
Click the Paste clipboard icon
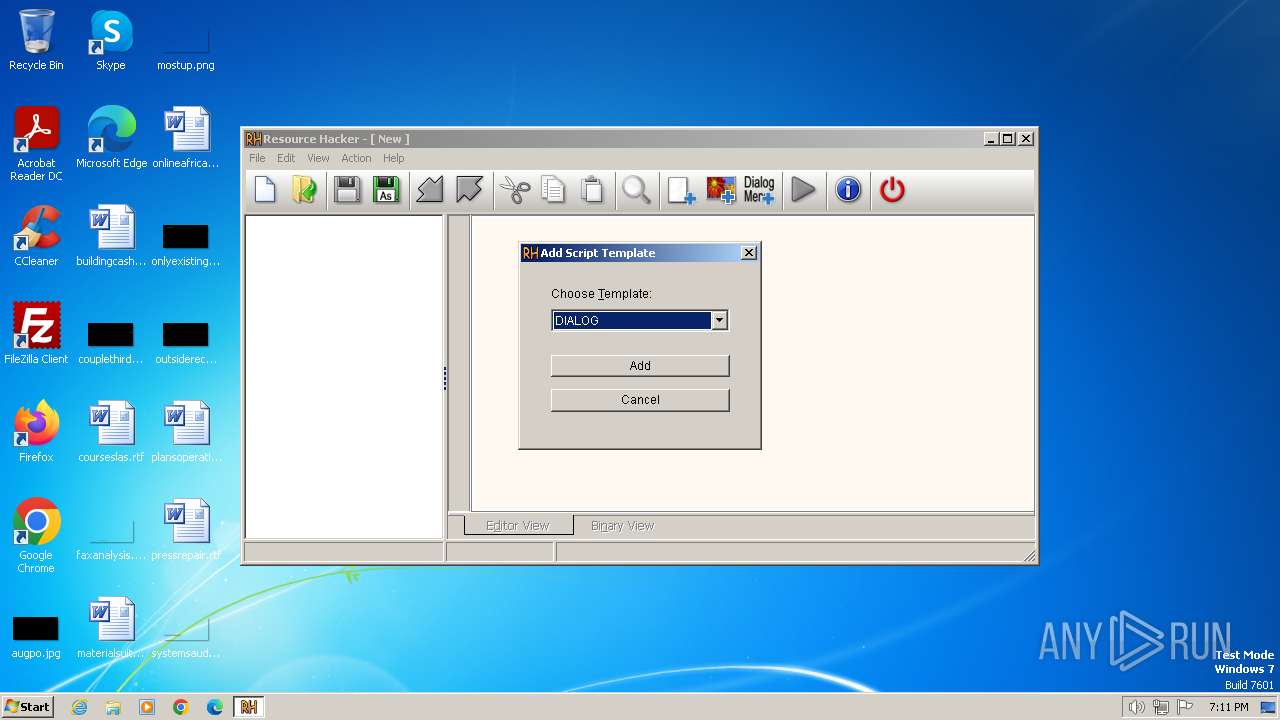592,189
